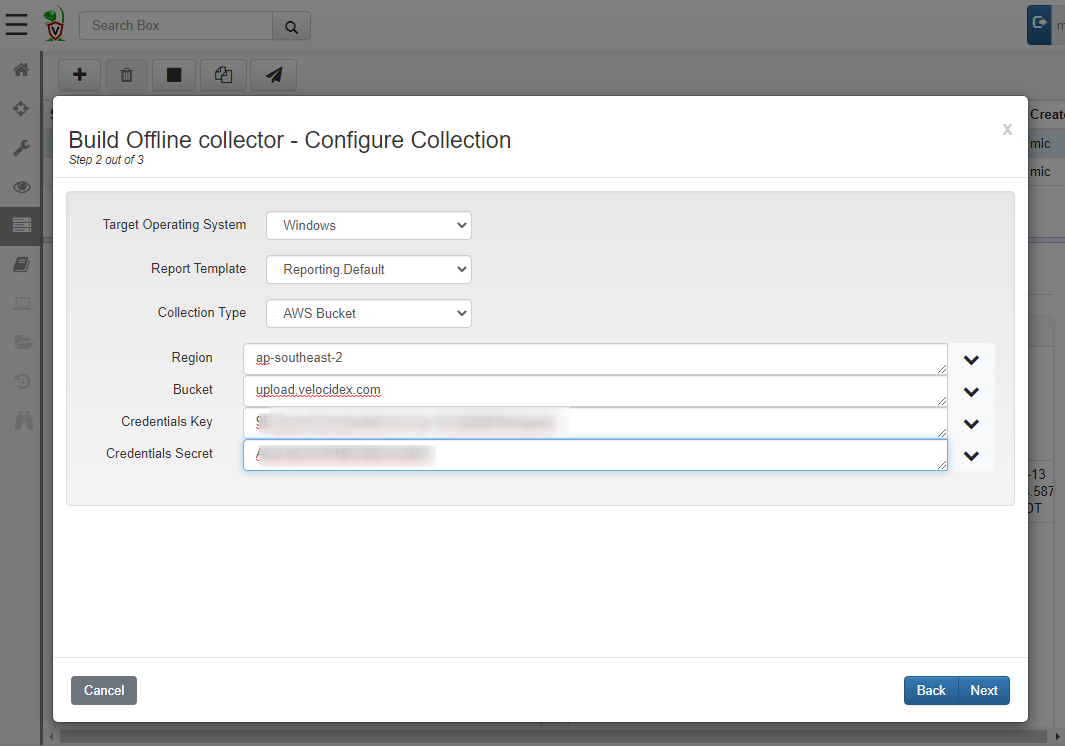Open the Target Operating System dropdown

click(x=368, y=225)
